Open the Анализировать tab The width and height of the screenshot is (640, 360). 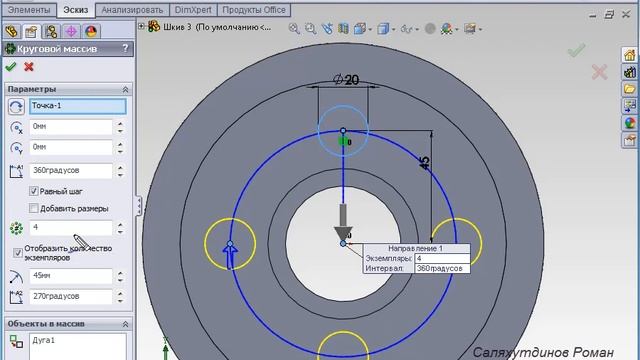pos(132,10)
